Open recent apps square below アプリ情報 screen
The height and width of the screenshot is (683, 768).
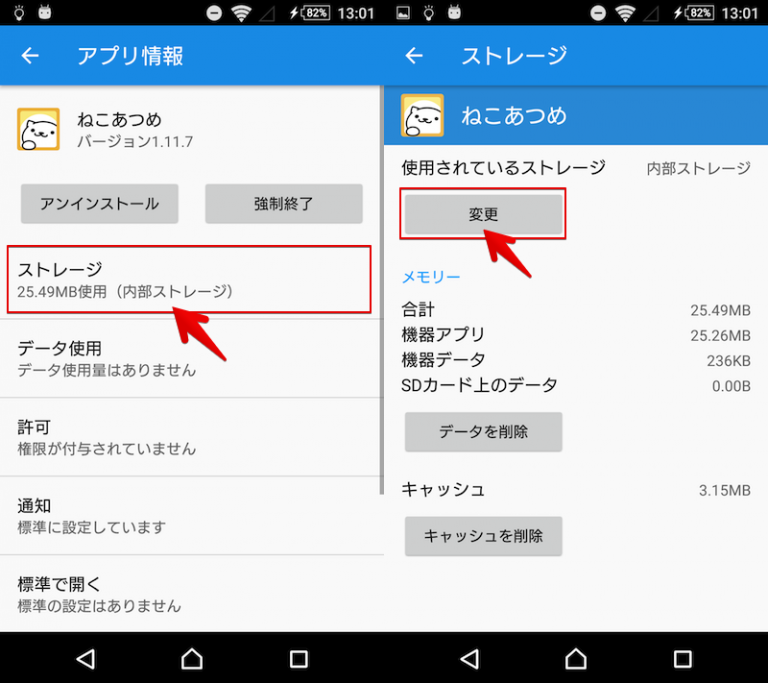[x=298, y=658]
